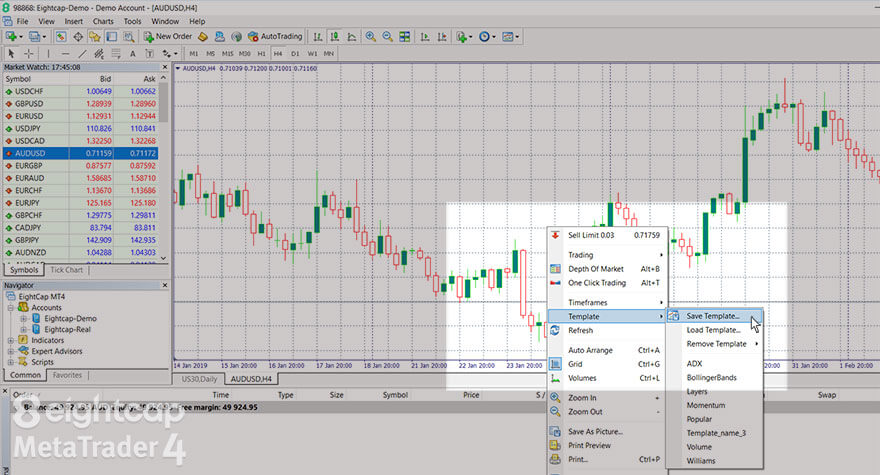This screenshot has width=880, height=475.
Task: Switch to M1 timeframe button
Action: coord(194,54)
